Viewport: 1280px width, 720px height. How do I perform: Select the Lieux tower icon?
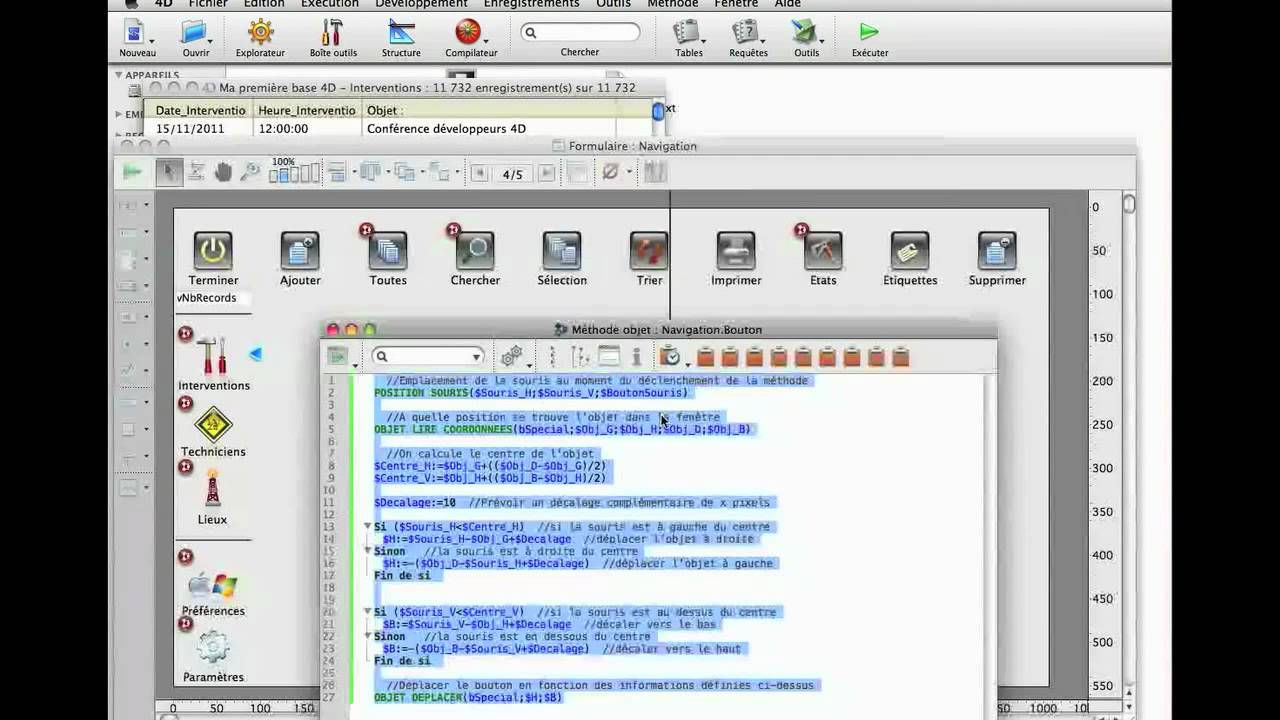coord(212,490)
